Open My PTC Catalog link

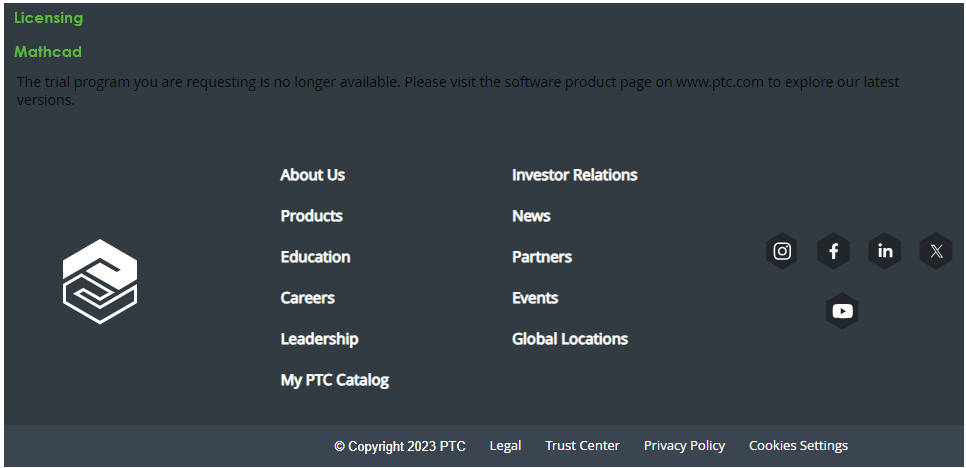[334, 380]
